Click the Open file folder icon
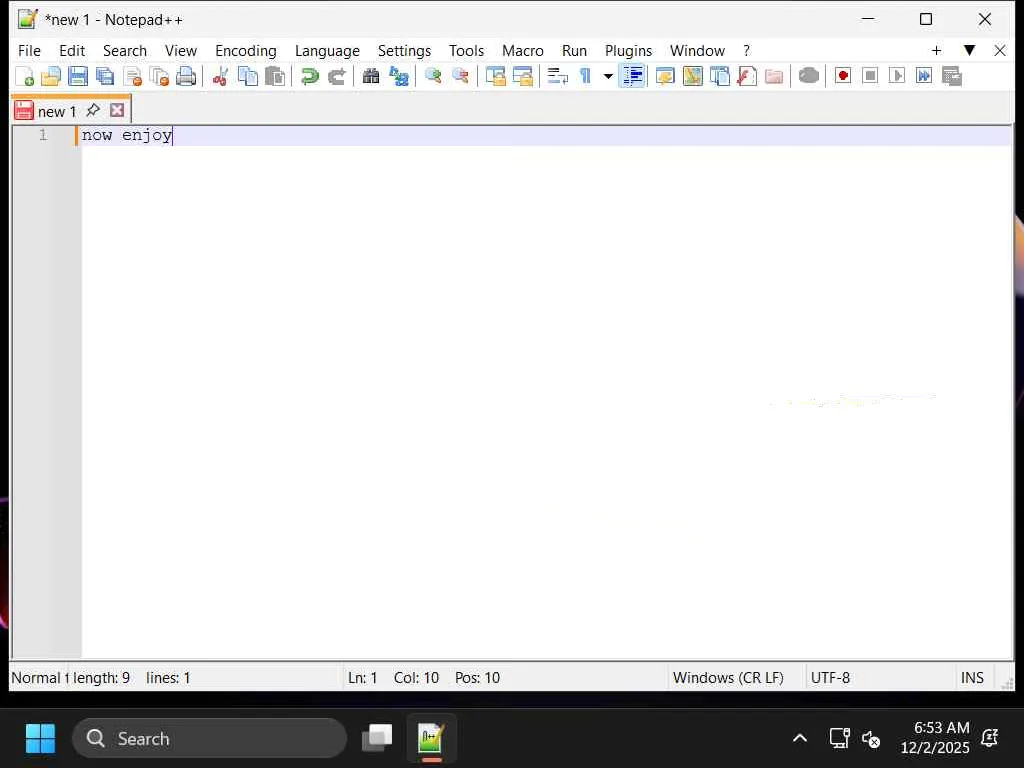Image resolution: width=1024 pixels, height=768 pixels. point(51,76)
